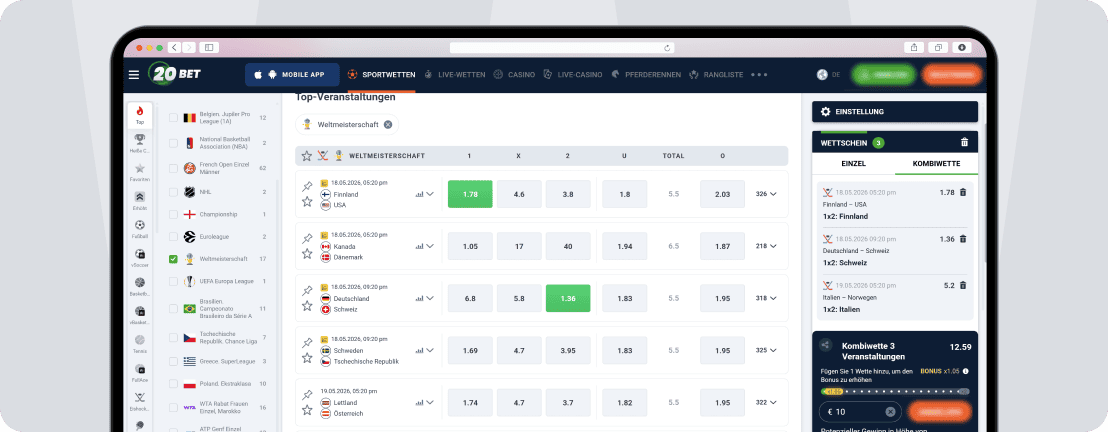Open bonus info icon next to x1.05
The image size is (1108, 432).
click(x=965, y=371)
